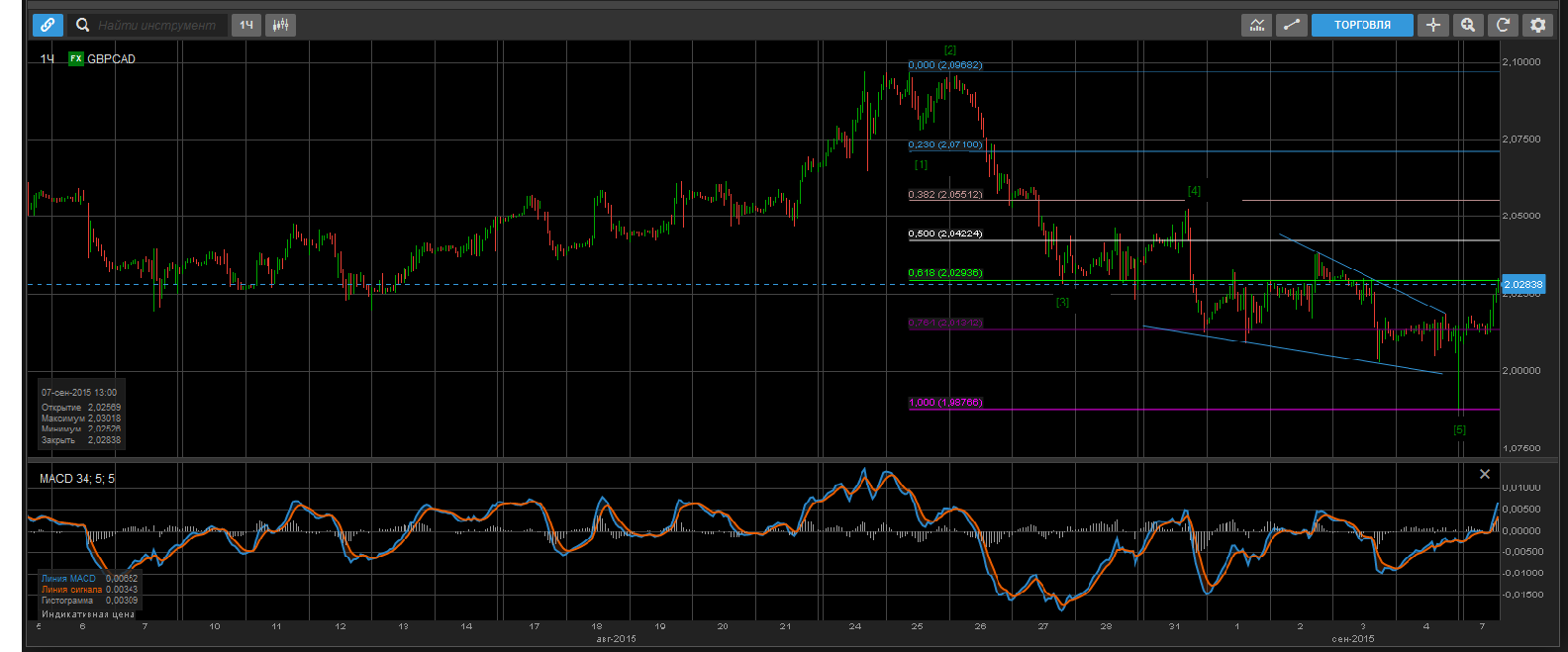
Task: Click the GBPCAD instrument label
Action: click(x=111, y=59)
